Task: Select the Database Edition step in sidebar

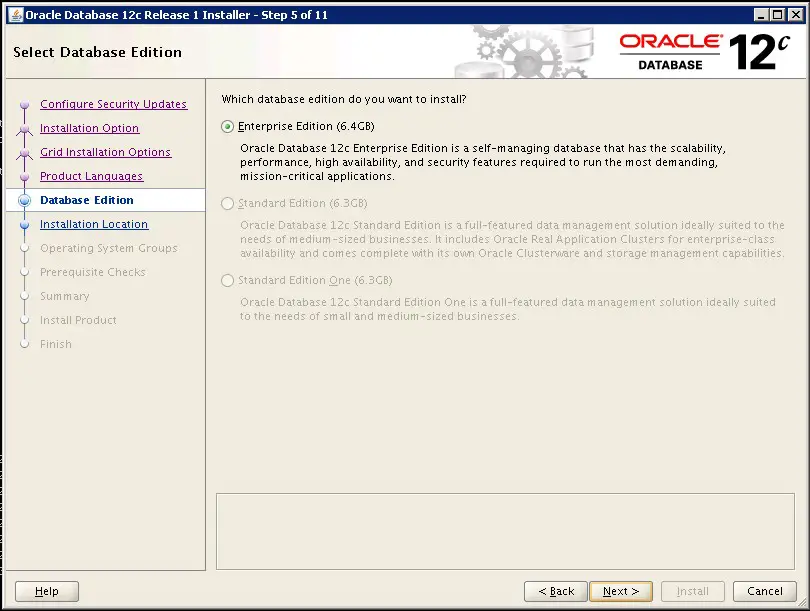Action: click(x=87, y=200)
